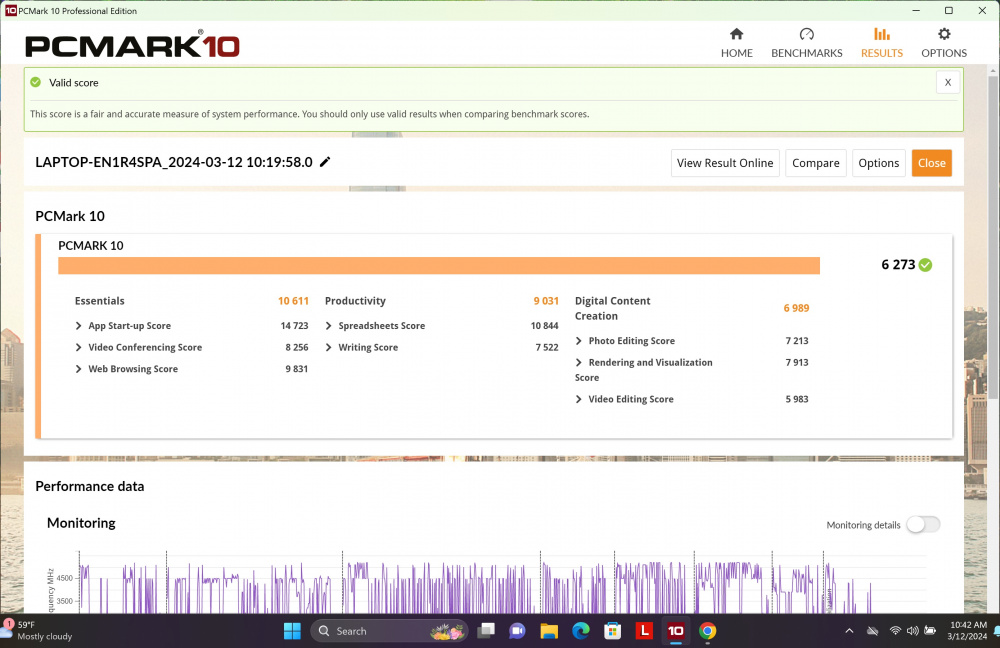
Task: Click the Productivity score 9 031
Action: click(x=546, y=301)
